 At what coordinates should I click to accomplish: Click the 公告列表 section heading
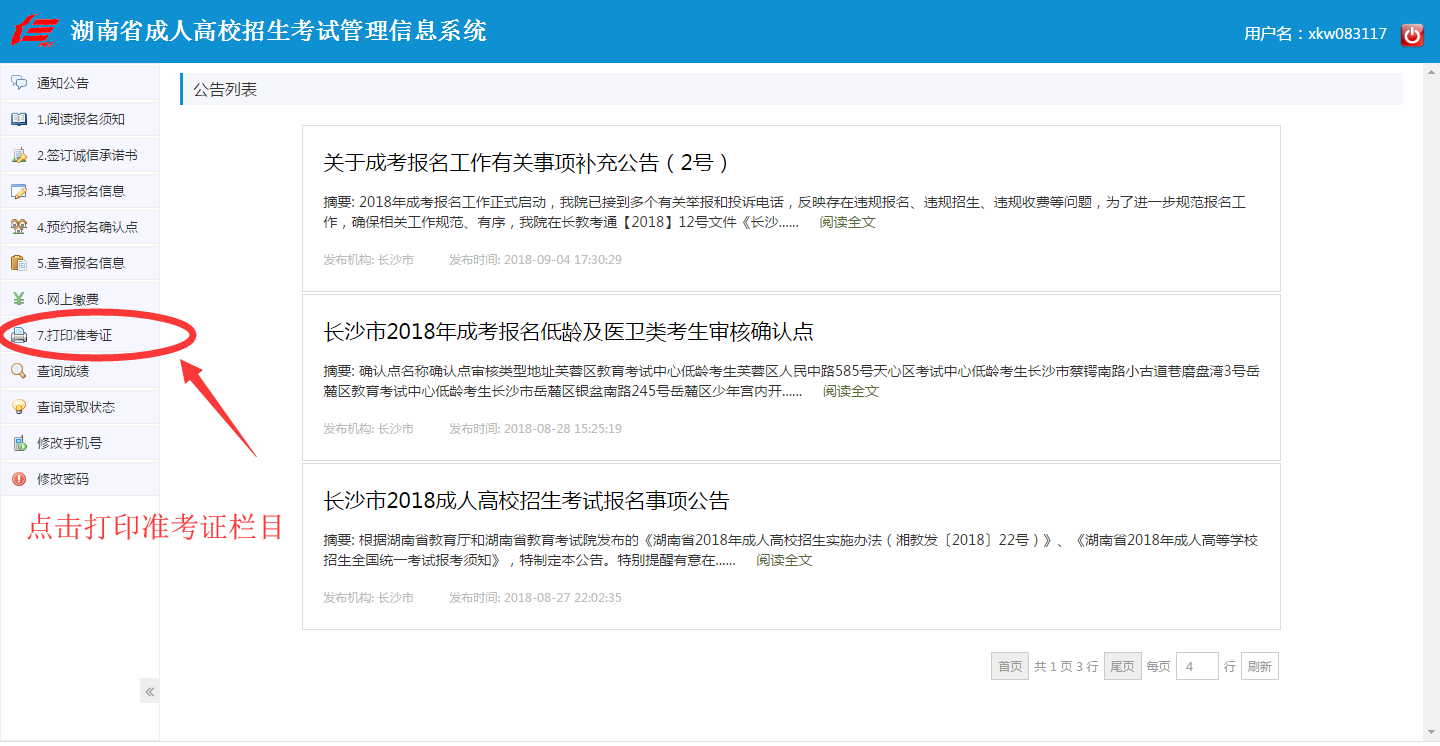coord(225,89)
